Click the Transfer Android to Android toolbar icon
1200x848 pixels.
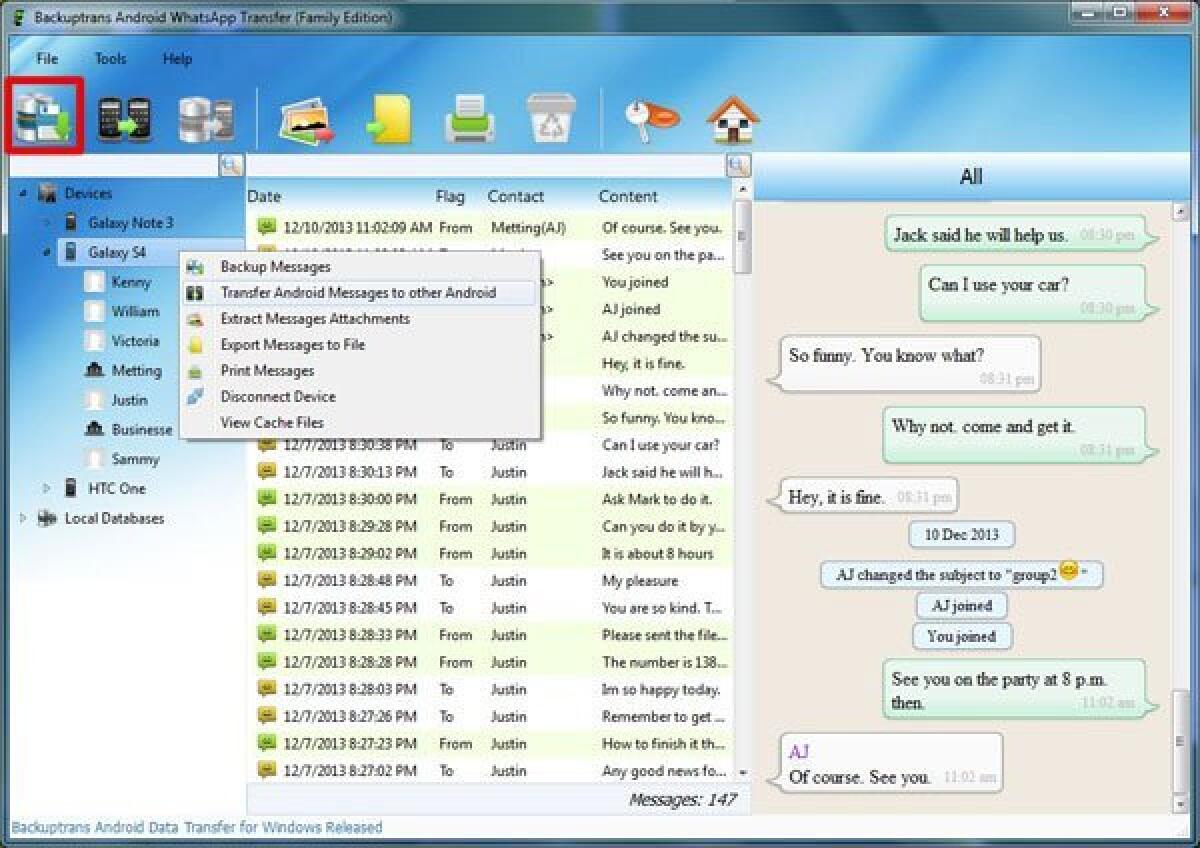coord(125,117)
